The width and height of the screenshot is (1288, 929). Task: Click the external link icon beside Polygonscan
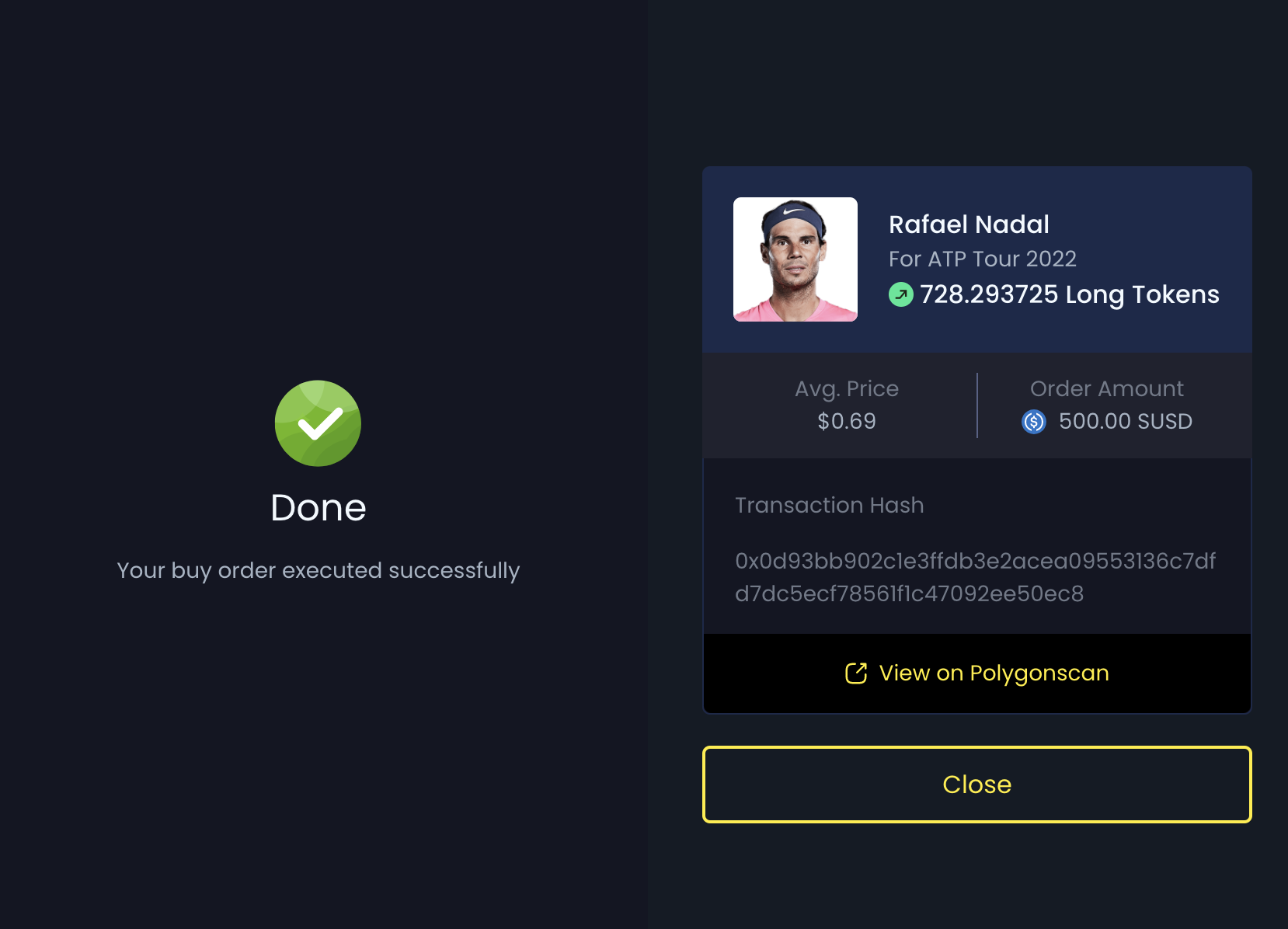click(856, 673)
